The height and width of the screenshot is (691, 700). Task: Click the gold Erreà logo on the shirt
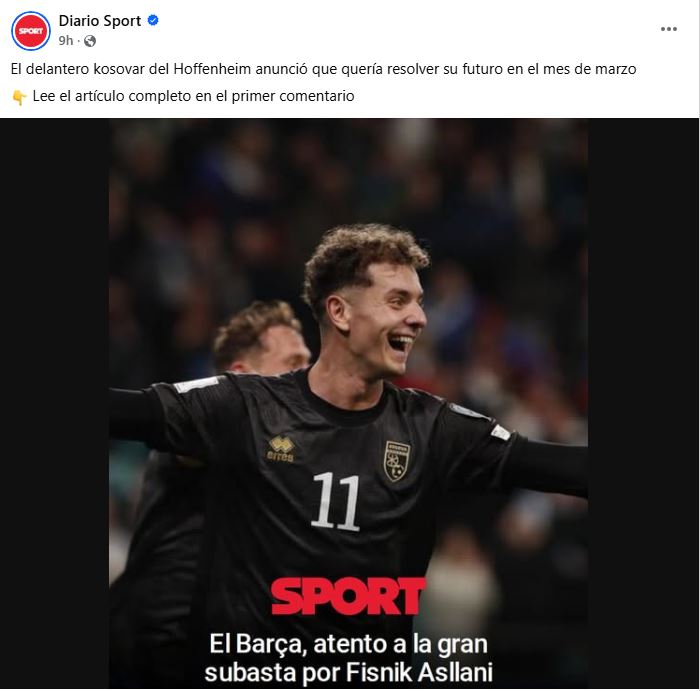click(x=281, y=449)
